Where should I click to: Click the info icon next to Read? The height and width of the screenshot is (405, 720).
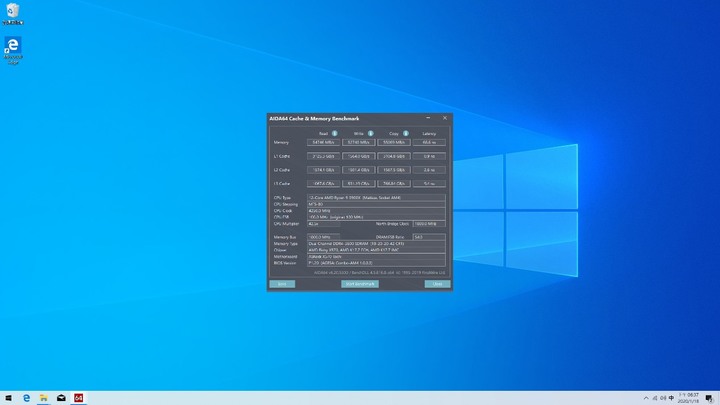(x=335, y=133)
